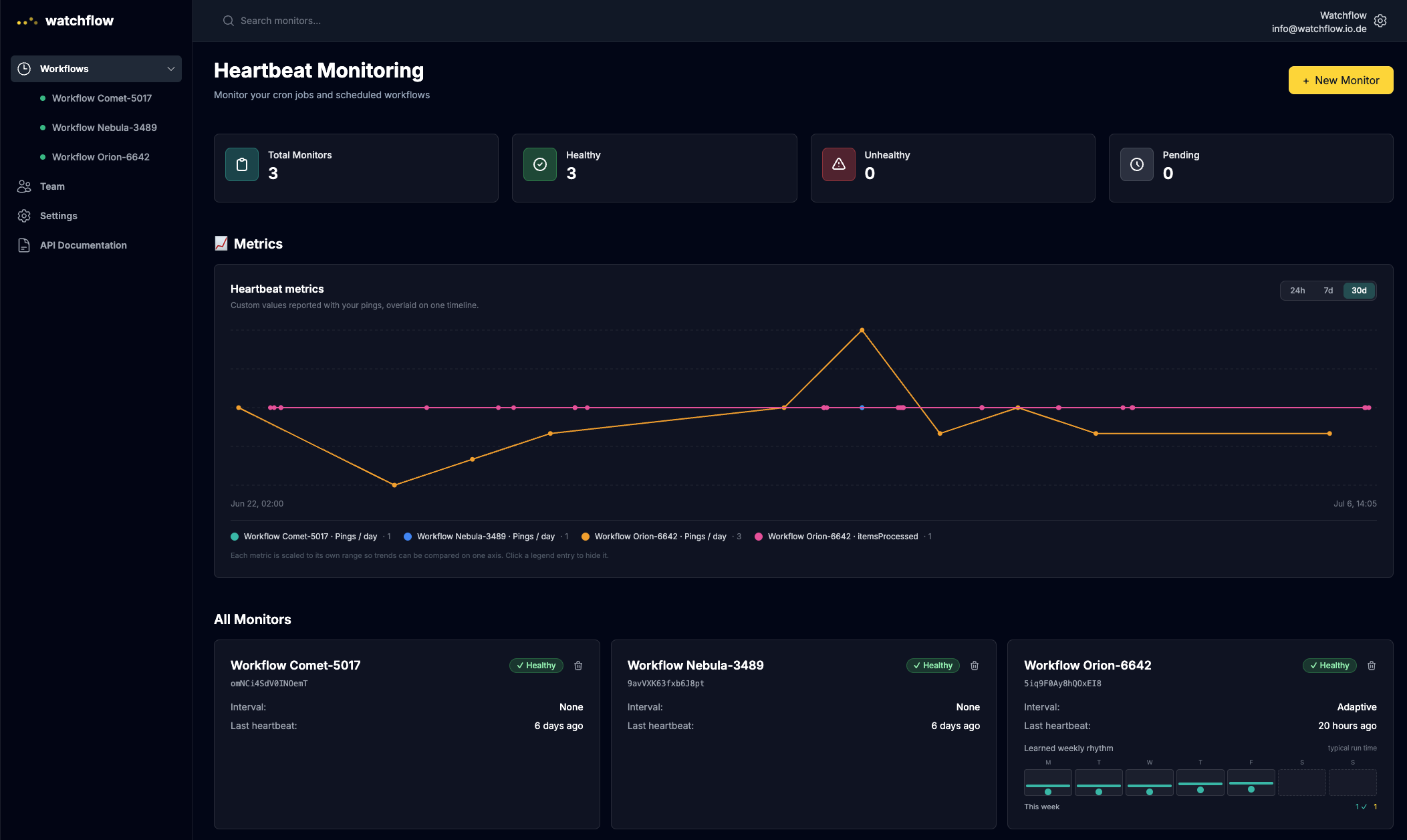Click the blue data point on chart

click(862, 408)
